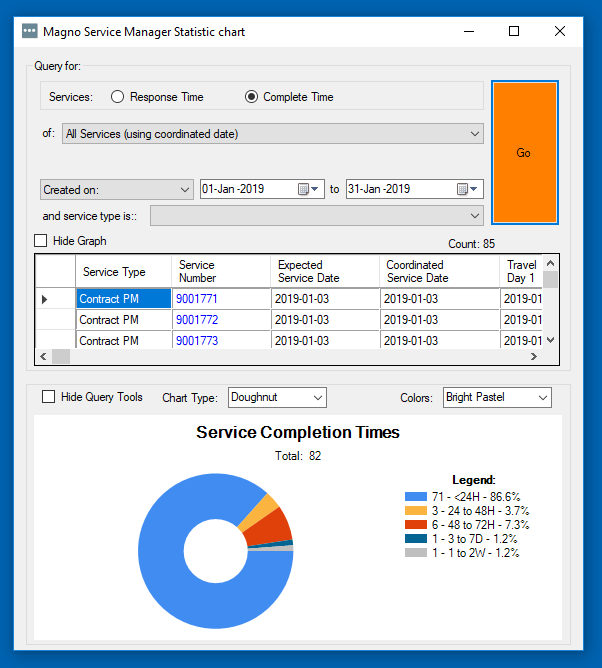The width and height of the screenshot is (602, 668).
Task: Run query with the orange Go button
Action: (525, 153)
